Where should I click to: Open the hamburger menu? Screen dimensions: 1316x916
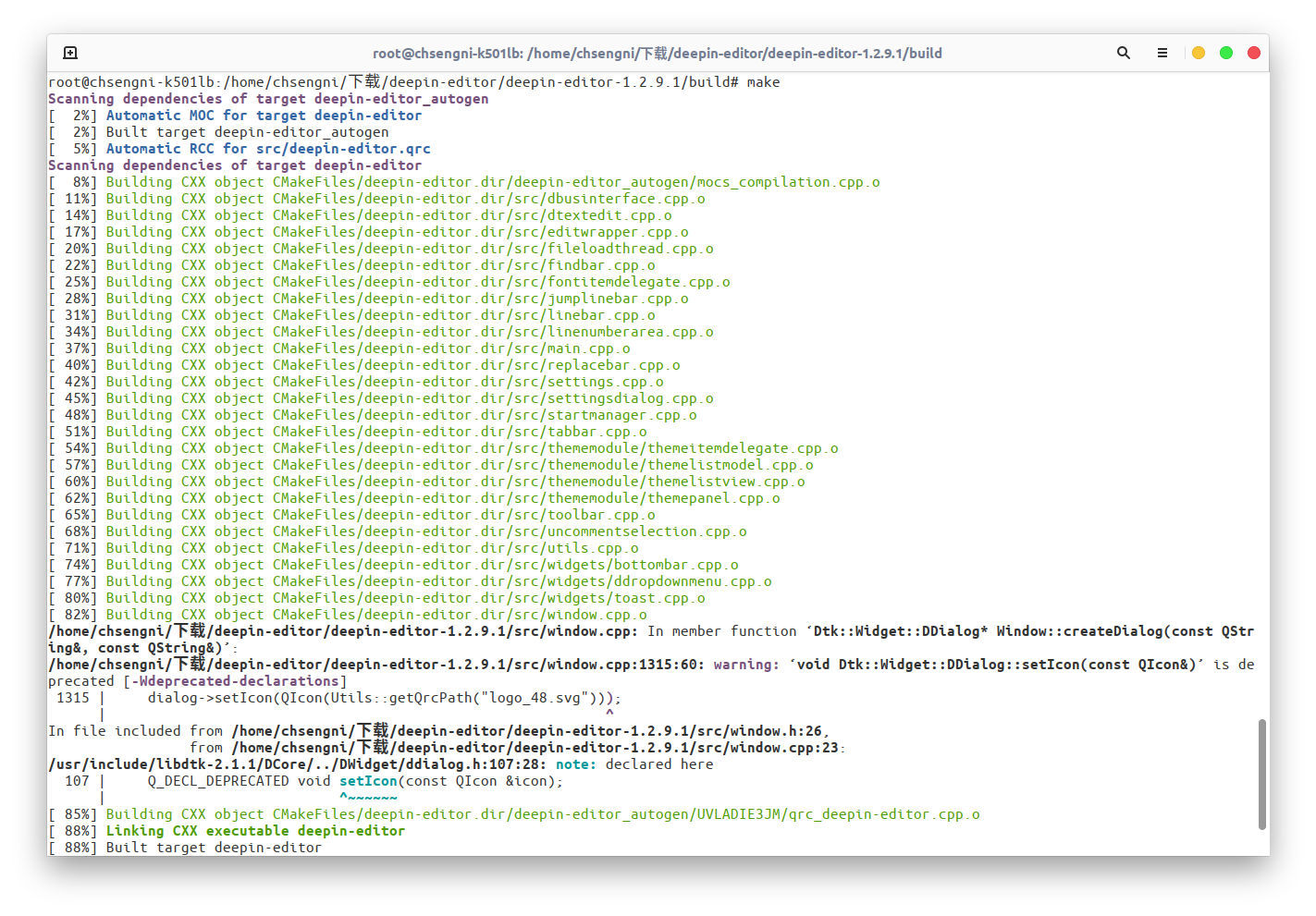point(1162,53)
